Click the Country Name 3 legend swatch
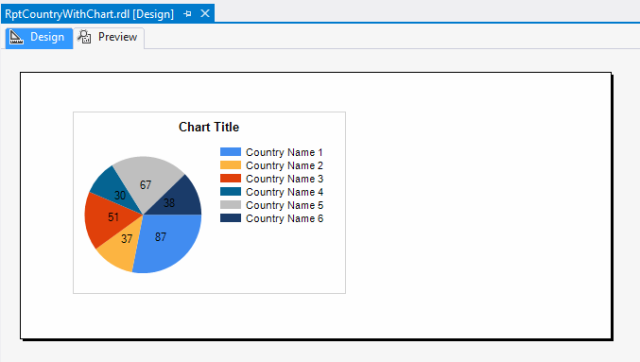Image resolution: width=640 pixels, height=362 pixels. coord(231,178)
